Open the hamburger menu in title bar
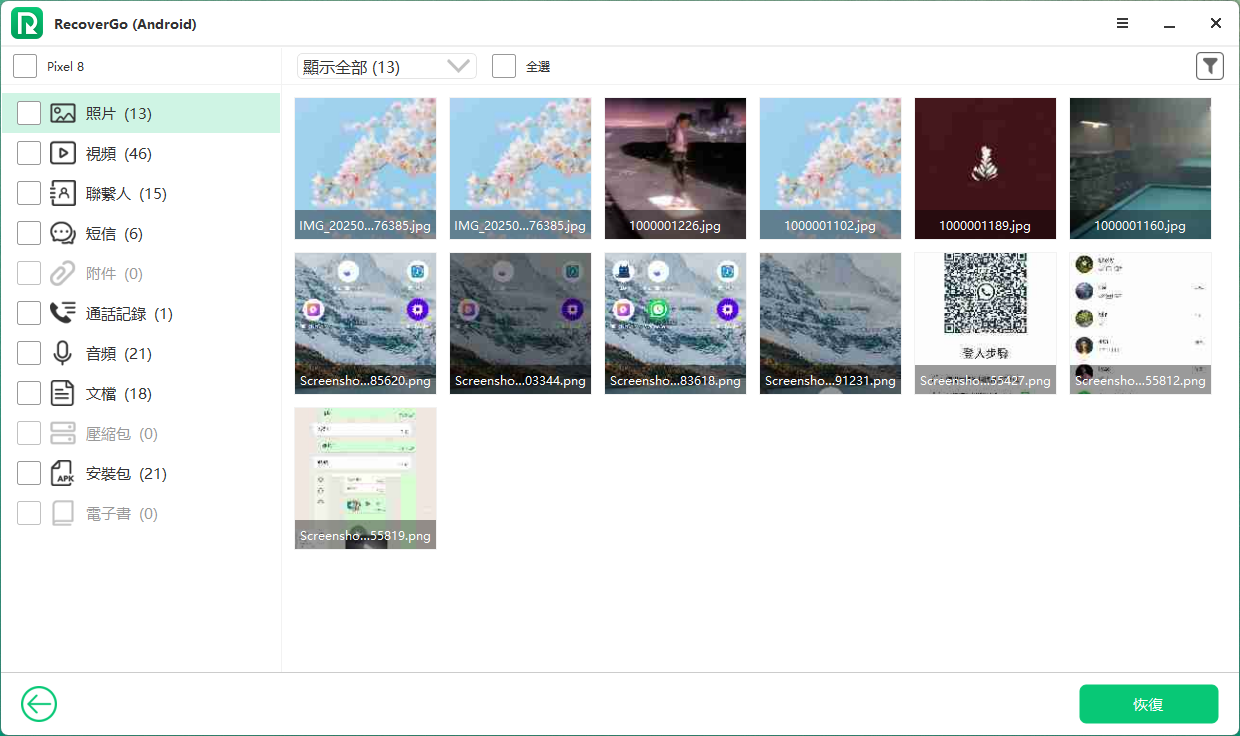The height and width of the screenshot is (736, 1240). pyautogui.click(x=1122, y=23)
